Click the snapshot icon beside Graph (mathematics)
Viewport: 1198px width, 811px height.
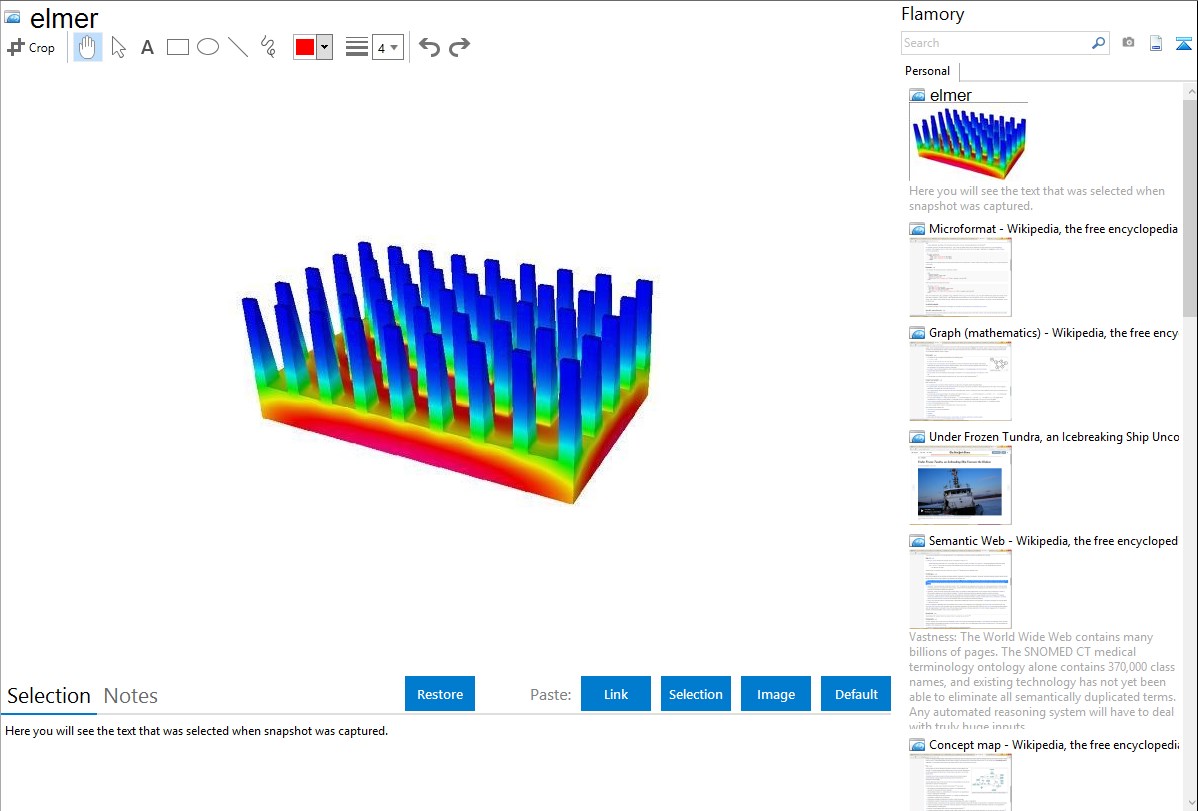[918, 333]
